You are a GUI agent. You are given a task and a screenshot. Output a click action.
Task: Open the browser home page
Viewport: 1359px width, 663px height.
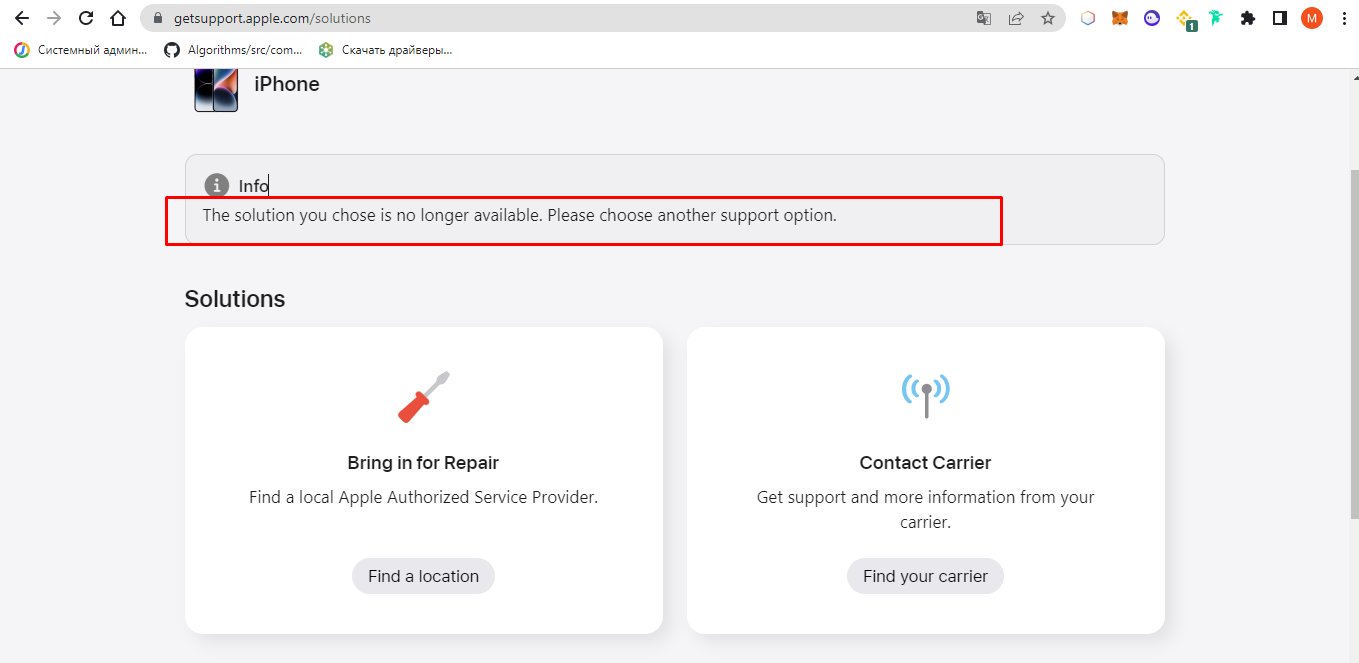[118, 18]
